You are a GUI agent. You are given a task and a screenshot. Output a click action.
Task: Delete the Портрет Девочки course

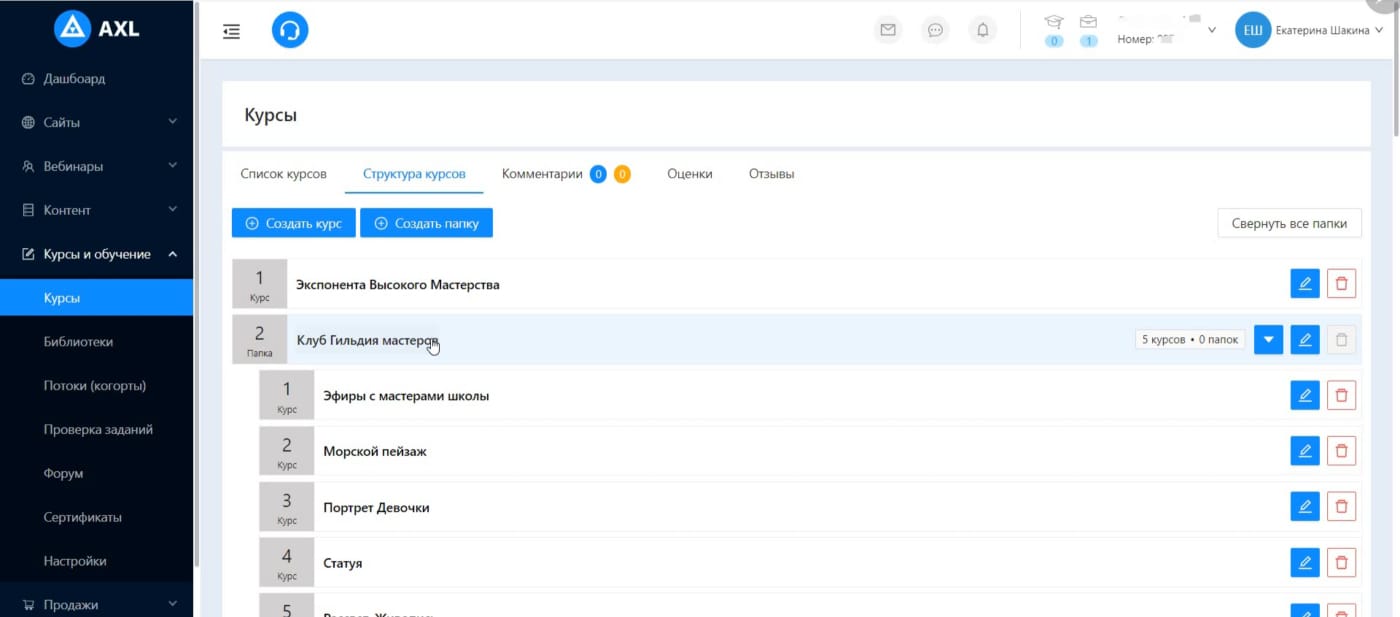pos(1341,507)
